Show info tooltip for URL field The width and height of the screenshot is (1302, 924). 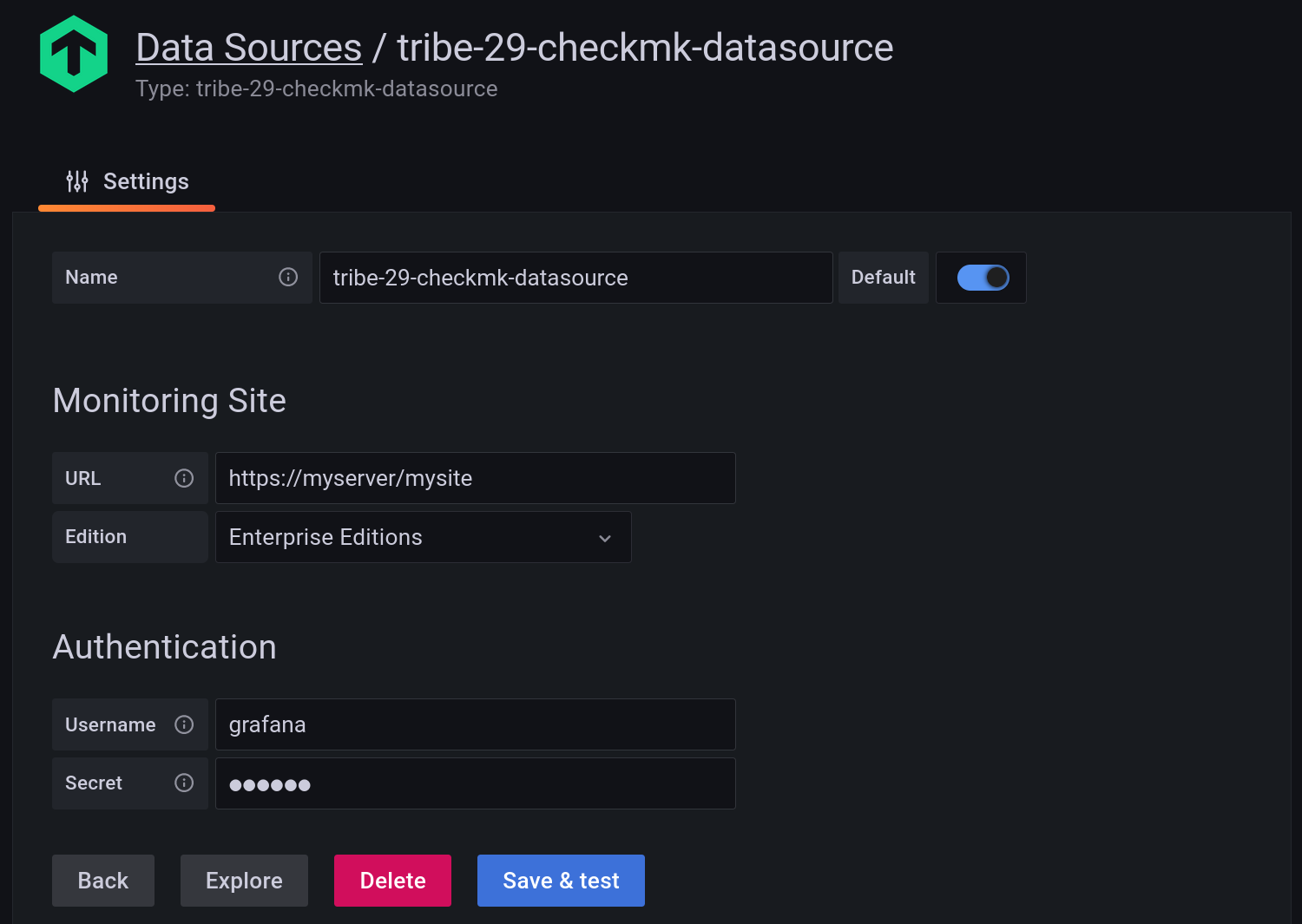[184, 478]
